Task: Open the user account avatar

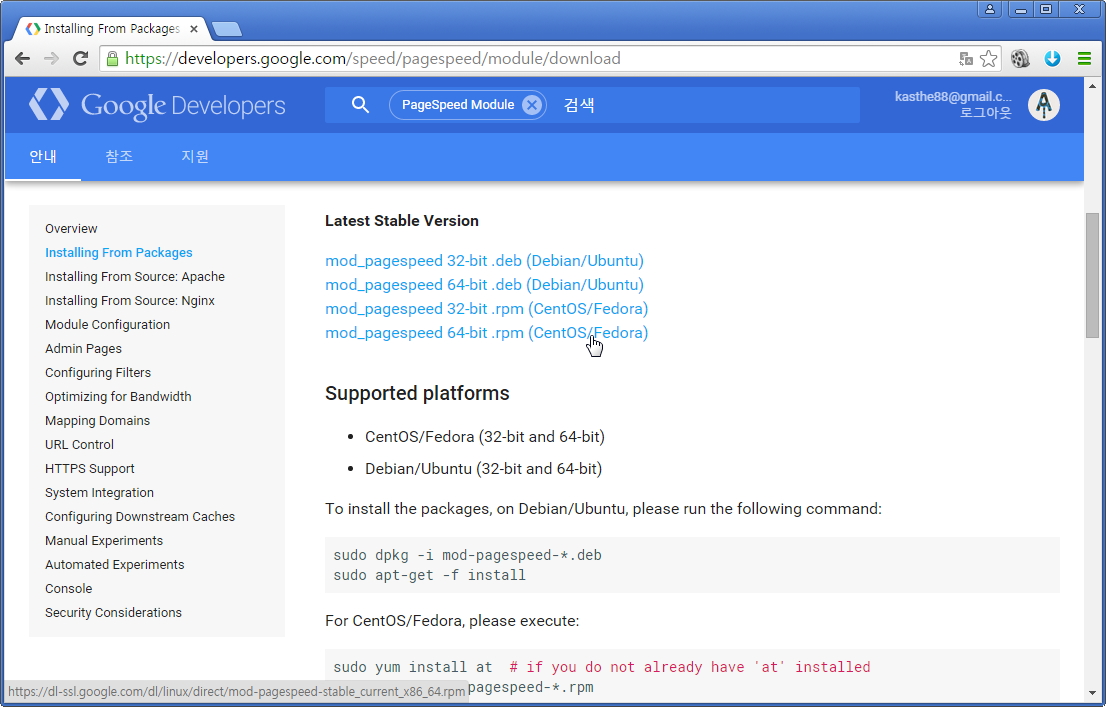Action: (1044, 105)
